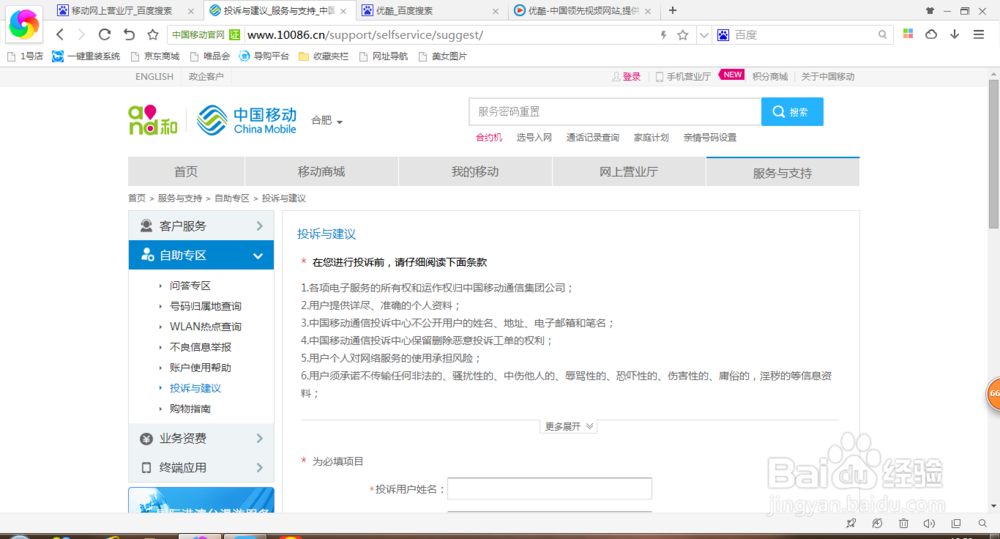The height and width of the screenshot is (539, 1000).
Task: Open the 美女图片 bookmark
Action: point(443,56)
